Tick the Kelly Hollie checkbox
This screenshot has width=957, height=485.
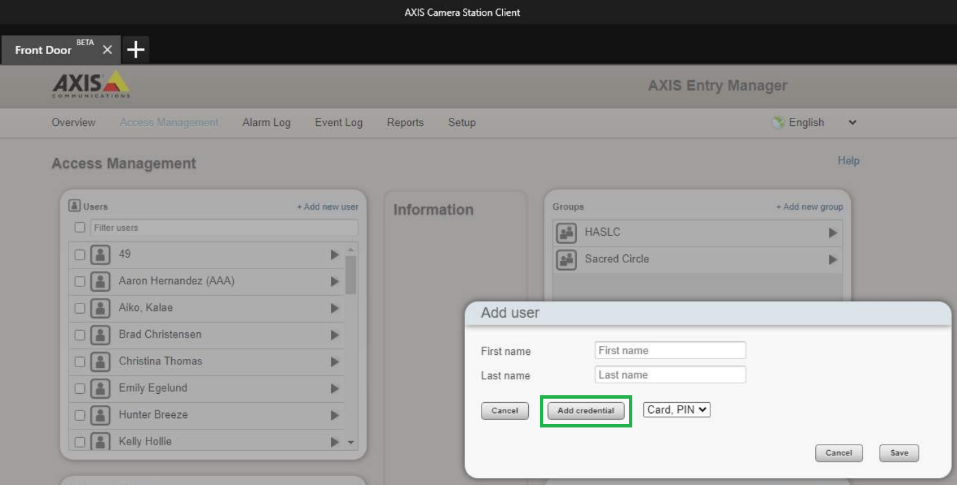pyautogui.click(x=79, y=442)
